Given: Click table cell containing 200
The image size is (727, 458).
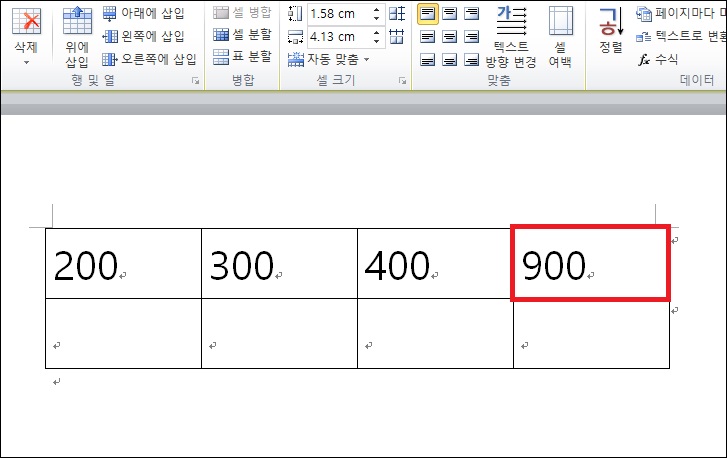Looking at the screenshot, I should point(123,263).
